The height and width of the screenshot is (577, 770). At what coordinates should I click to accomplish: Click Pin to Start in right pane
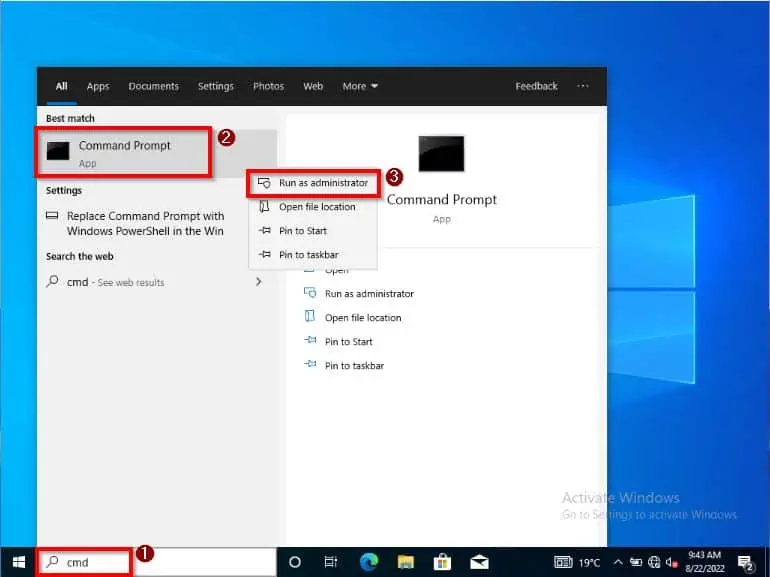[338, 342]
